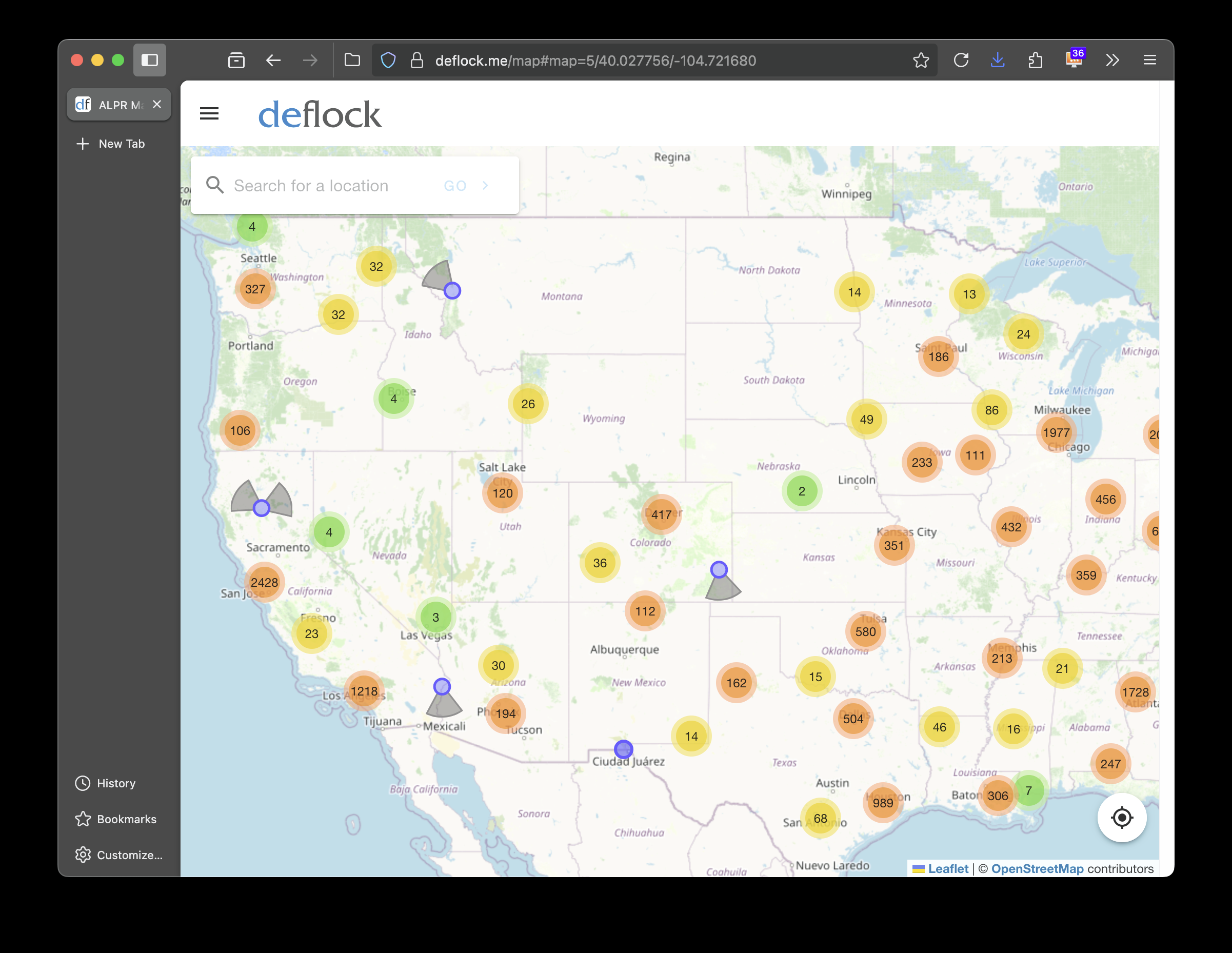The width and height of the screenshot is (1232, 953).
Task: Open Bookmarks in sidebar
Action: pyautogui.click(x=115, y=819)
